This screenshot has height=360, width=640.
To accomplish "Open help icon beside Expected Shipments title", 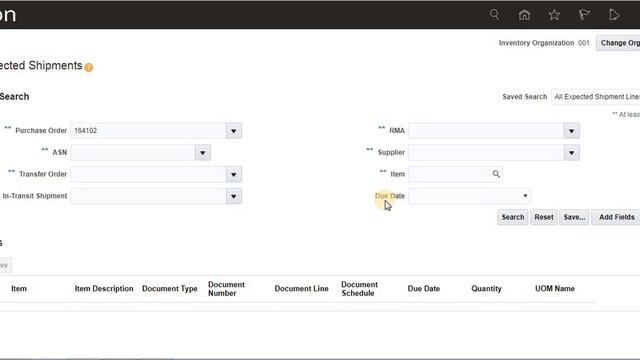I will pyautogui.click(x=89, y=67).
